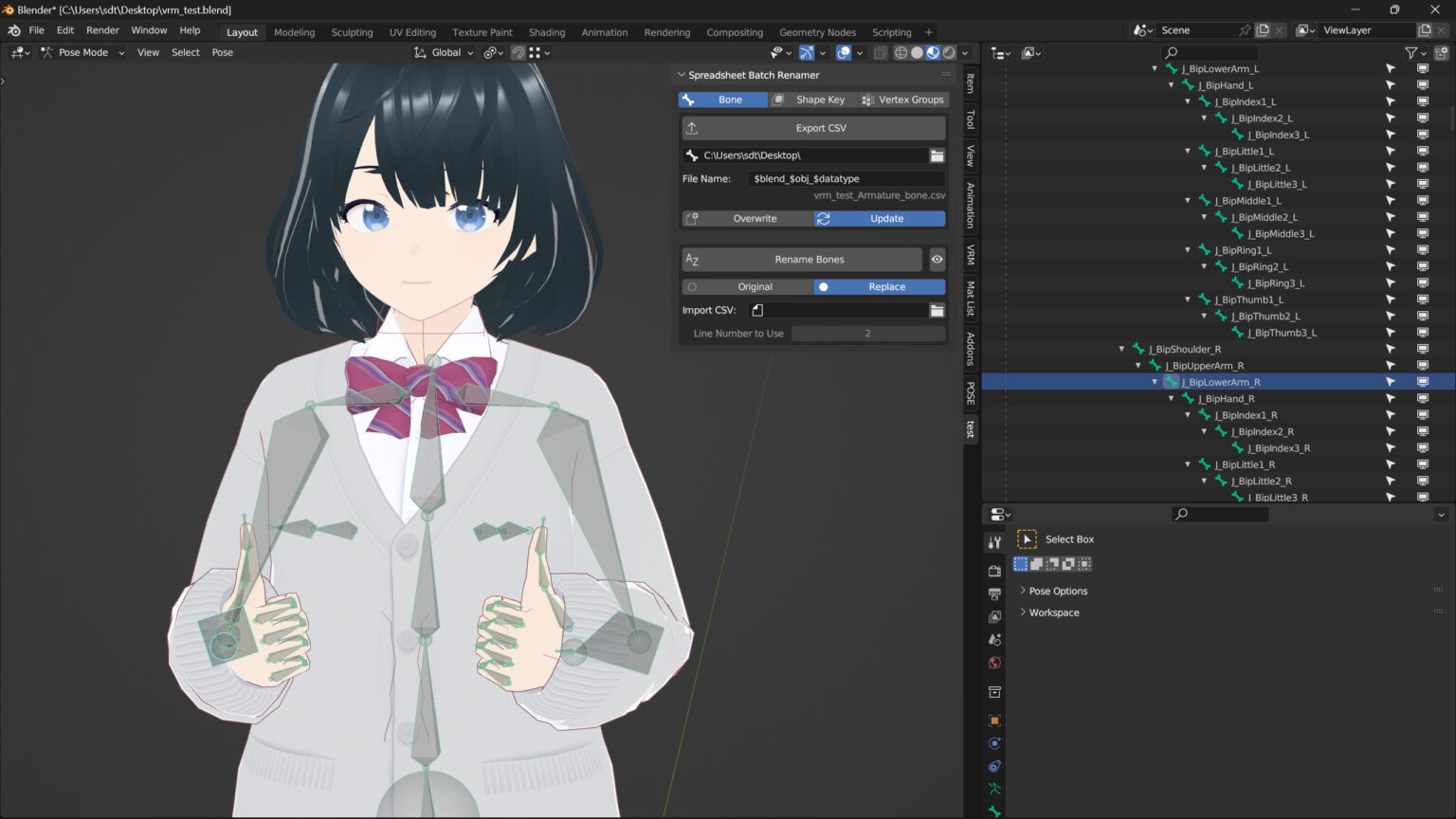Select Wireframe viewport shading mode
Viewport: 1456px width, 819px height.
(x=901, y=52)
